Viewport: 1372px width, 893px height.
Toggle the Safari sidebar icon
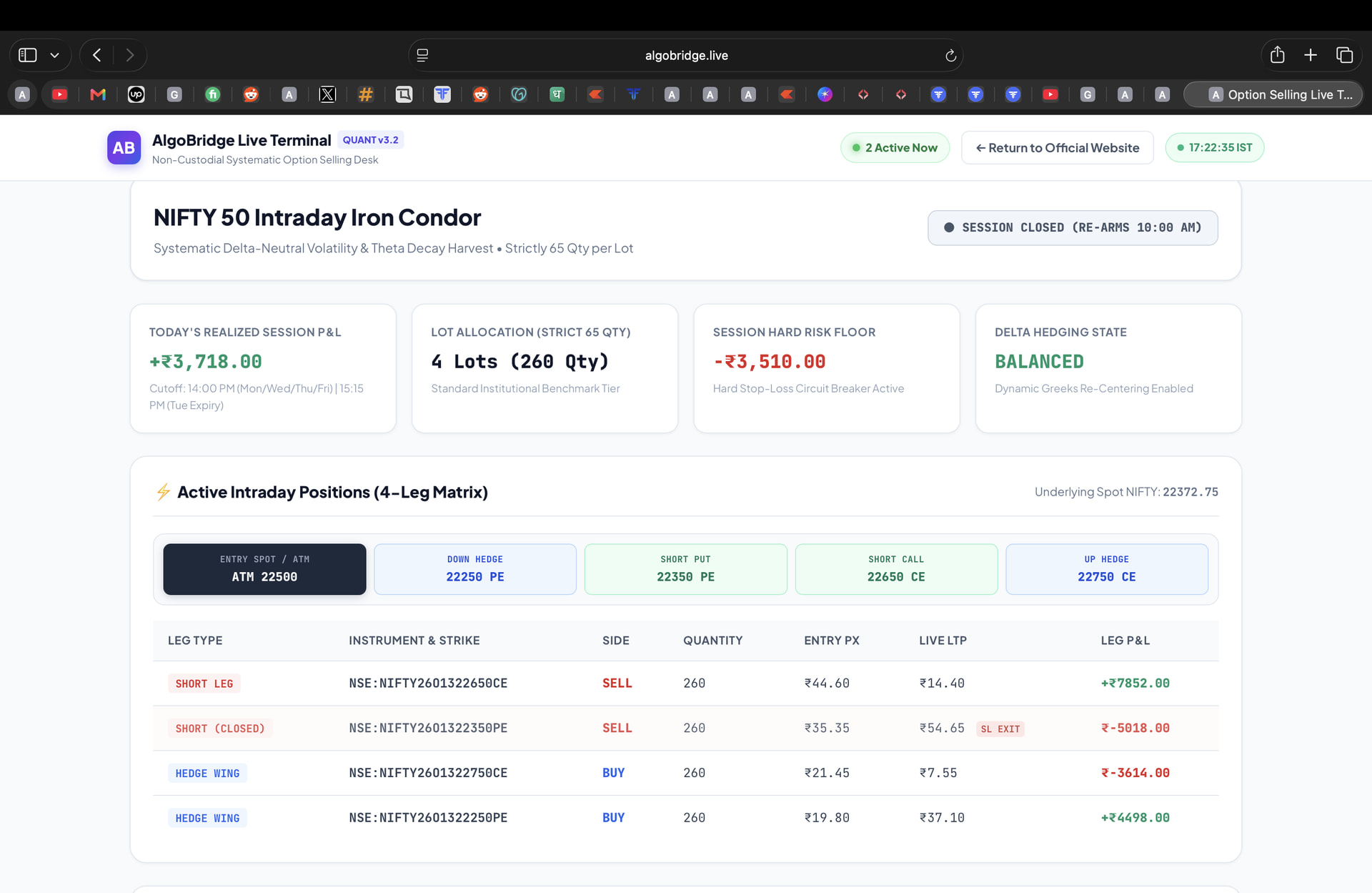click(x=27, y=55)
